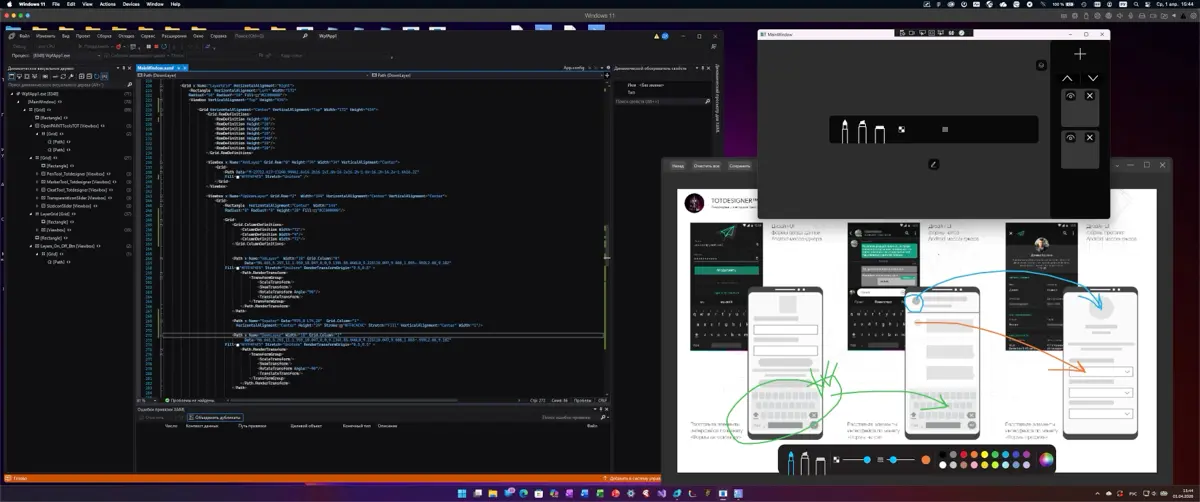Click the Сохранить button in drawing app
The width and height of the screenshot is (1200, 502).
coord(740,166)
